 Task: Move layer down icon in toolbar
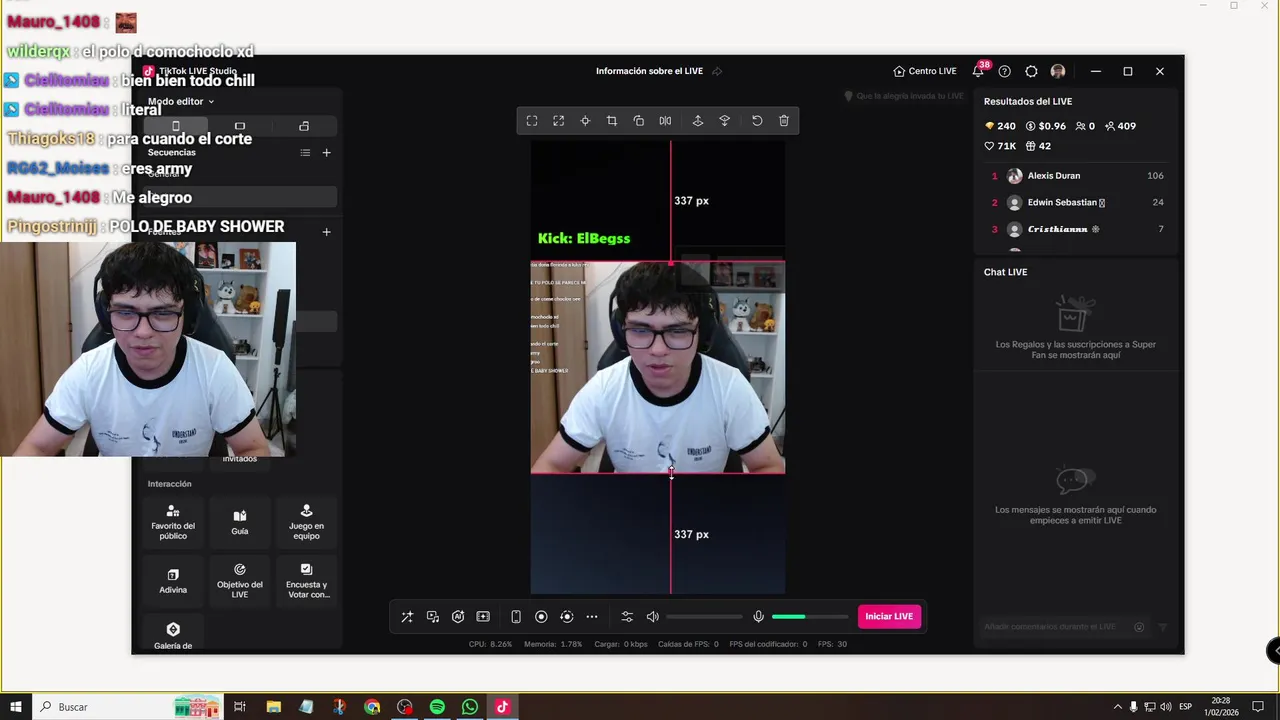(725, 121)
